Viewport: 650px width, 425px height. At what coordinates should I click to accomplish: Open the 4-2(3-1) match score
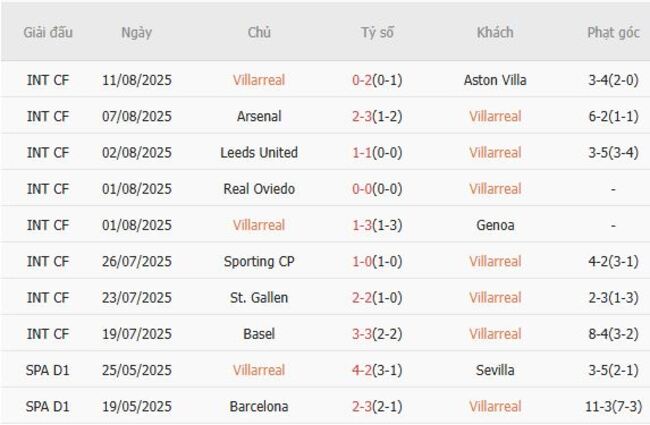(377, 370)
